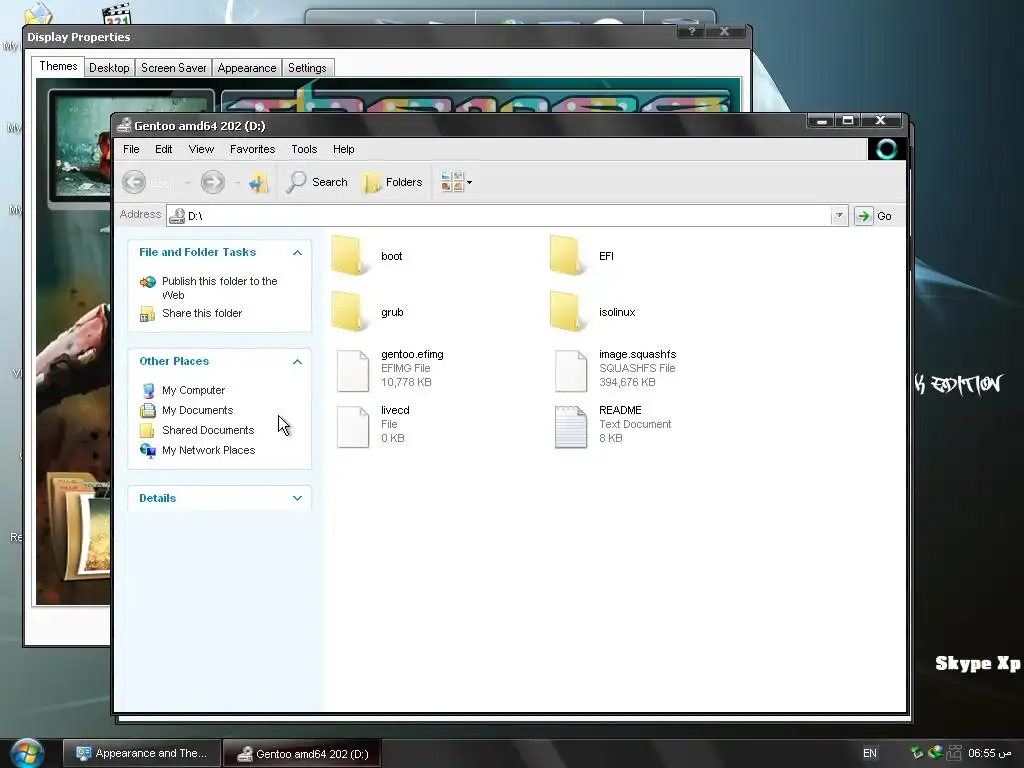Click the EN language indicator
The image size is (1024, 768).
click(x=869, y=753)
